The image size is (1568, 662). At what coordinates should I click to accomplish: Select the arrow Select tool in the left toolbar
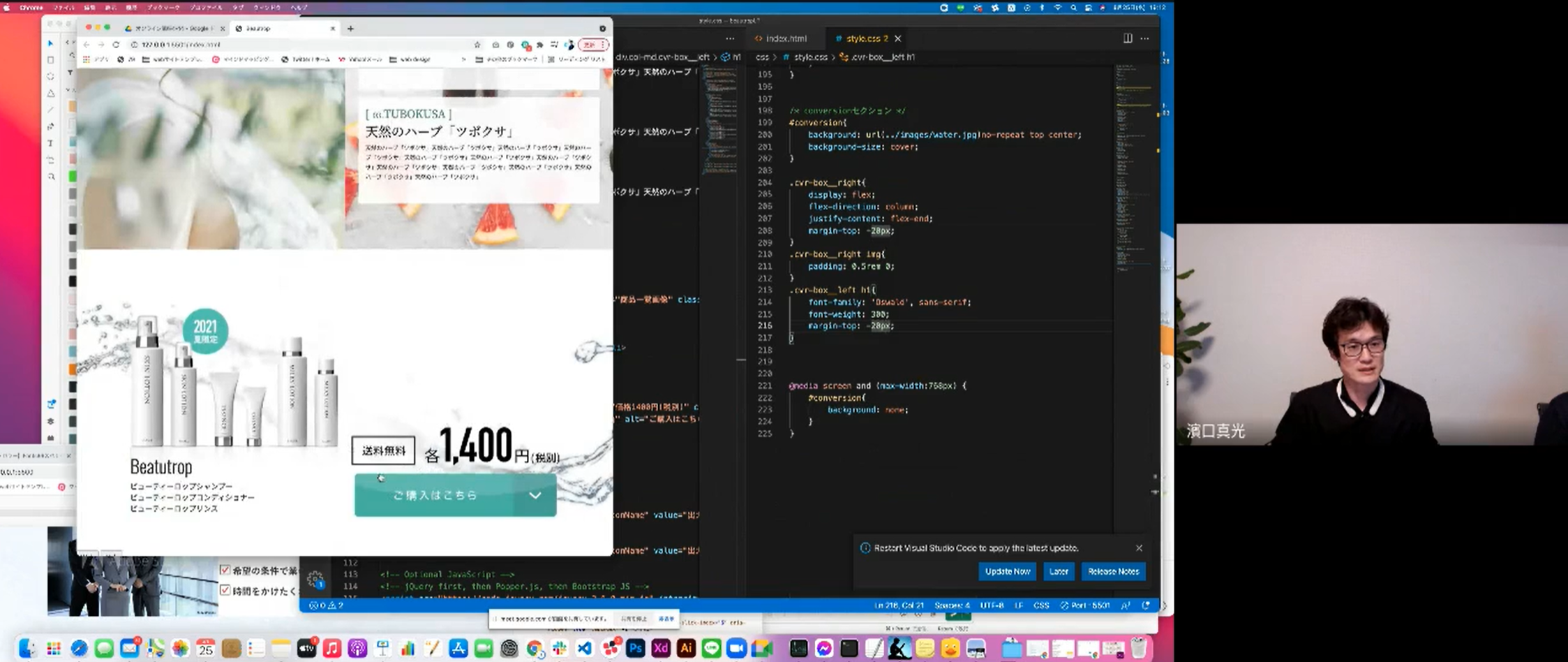pyautogui.click(x=50, y=43)
